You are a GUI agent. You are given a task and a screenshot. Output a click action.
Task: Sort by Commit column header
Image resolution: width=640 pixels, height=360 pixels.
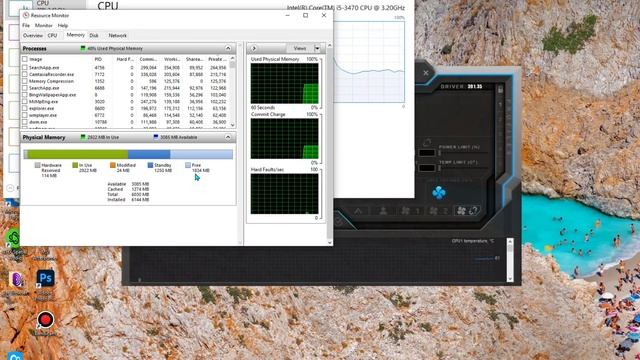(x=148, y=59)
